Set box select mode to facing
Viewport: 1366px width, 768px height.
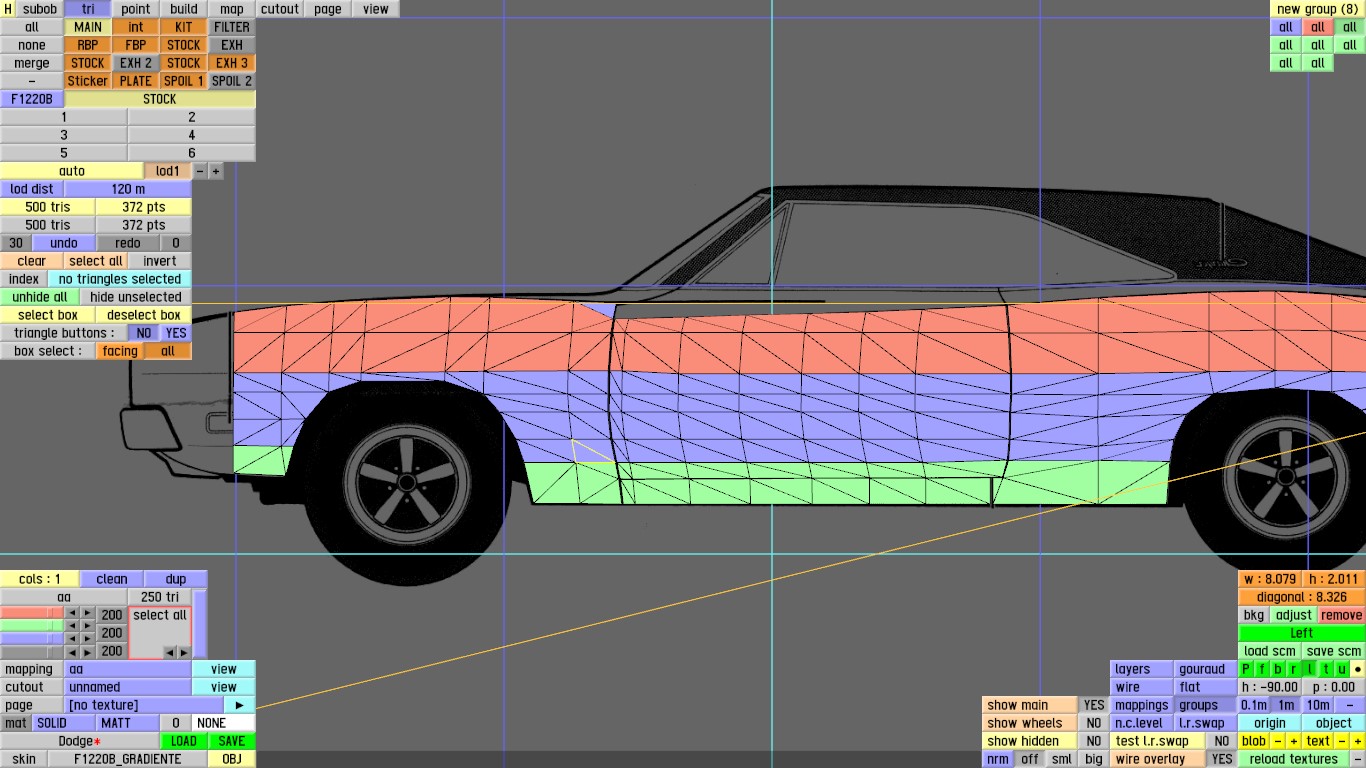tap(120, 351)
